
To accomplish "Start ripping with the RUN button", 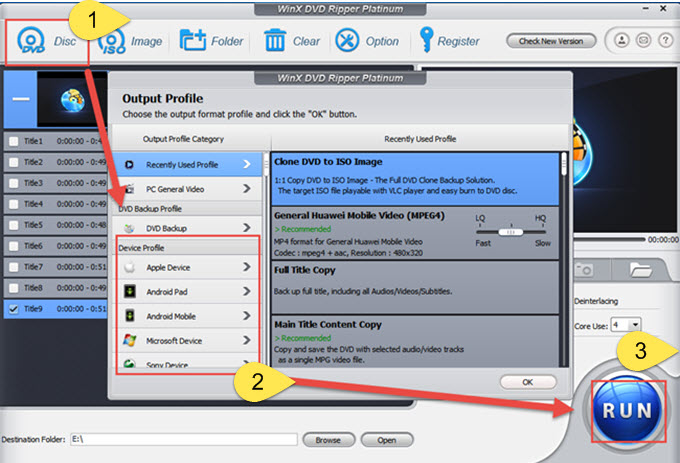I will tap(627, 411).
